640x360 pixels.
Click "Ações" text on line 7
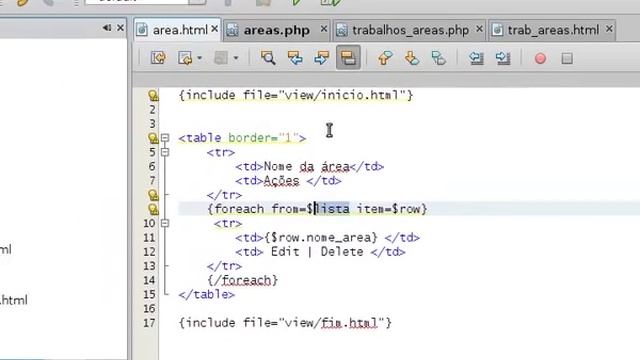coord(281,181)
